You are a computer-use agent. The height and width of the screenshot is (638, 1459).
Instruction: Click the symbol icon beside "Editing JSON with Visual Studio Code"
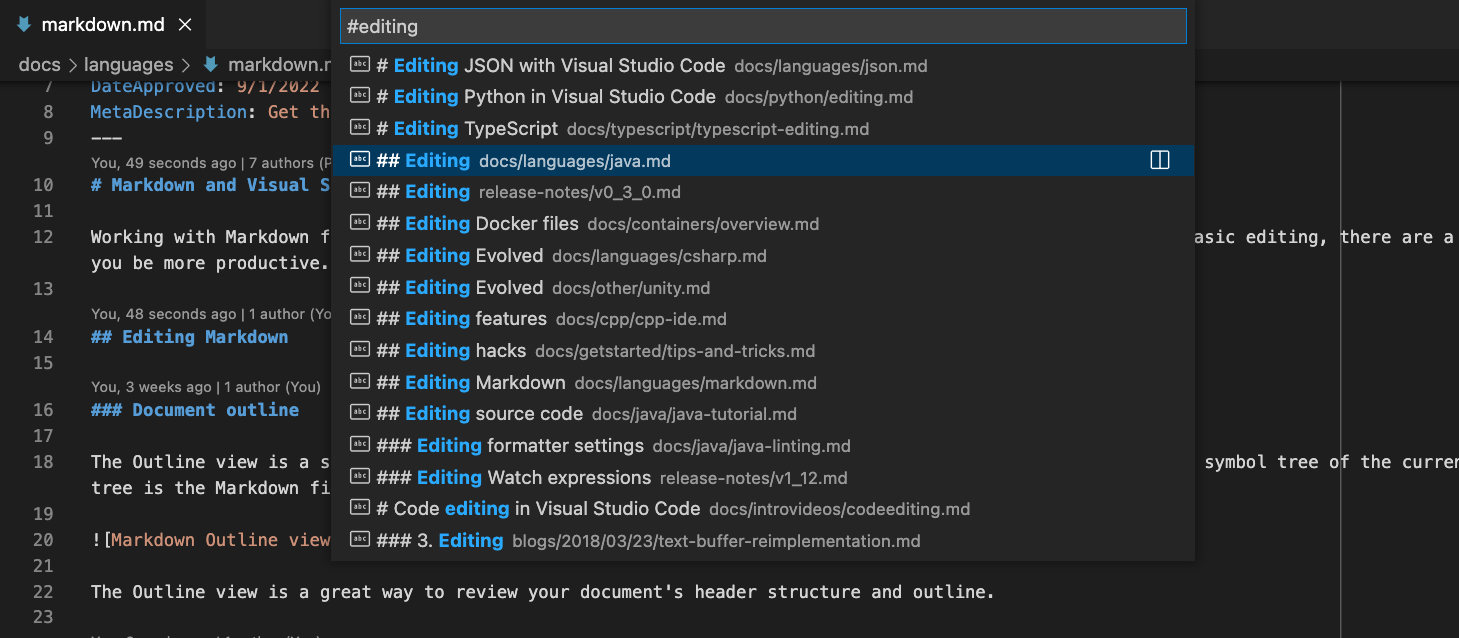(359, 65)
